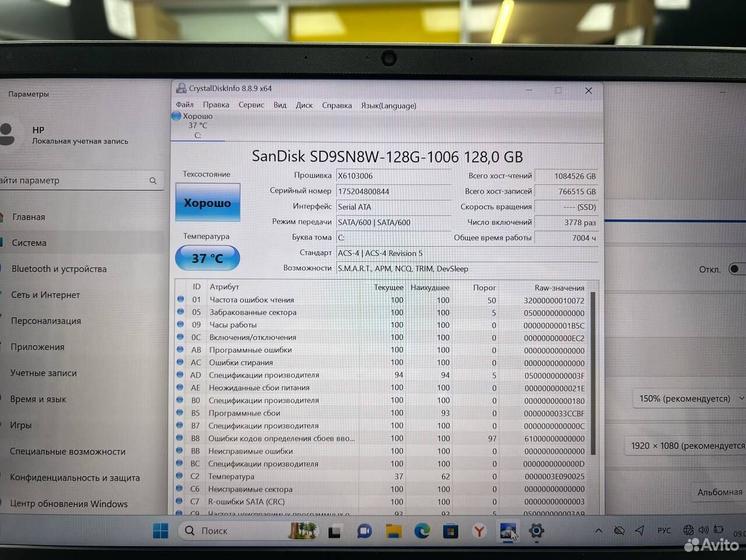Open "Сеть и Интернет" settings section
Image resolution: width=746 pixels, height=560 pixels.
[46, 295]
